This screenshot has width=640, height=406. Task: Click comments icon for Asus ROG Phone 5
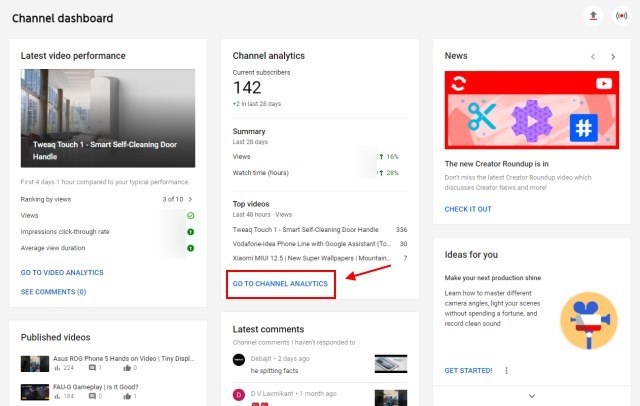(x=92, y=368)
